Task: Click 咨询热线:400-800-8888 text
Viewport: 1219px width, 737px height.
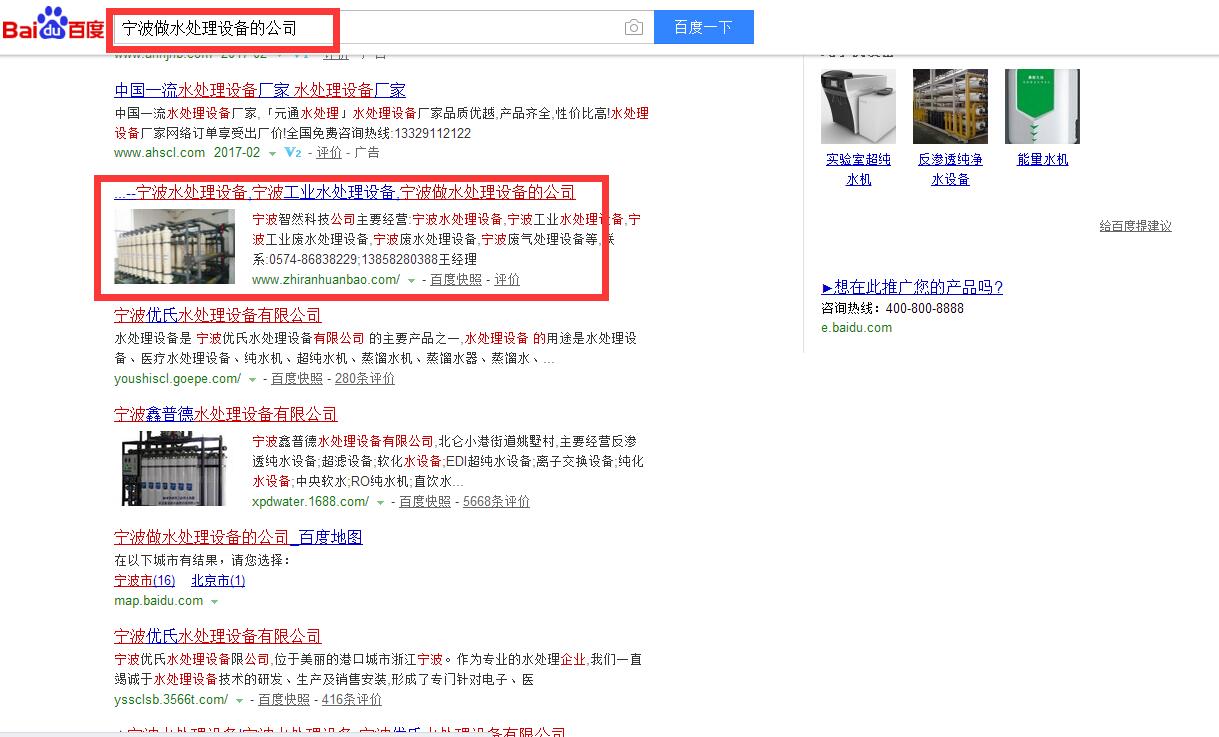Action: click(892, 309)
